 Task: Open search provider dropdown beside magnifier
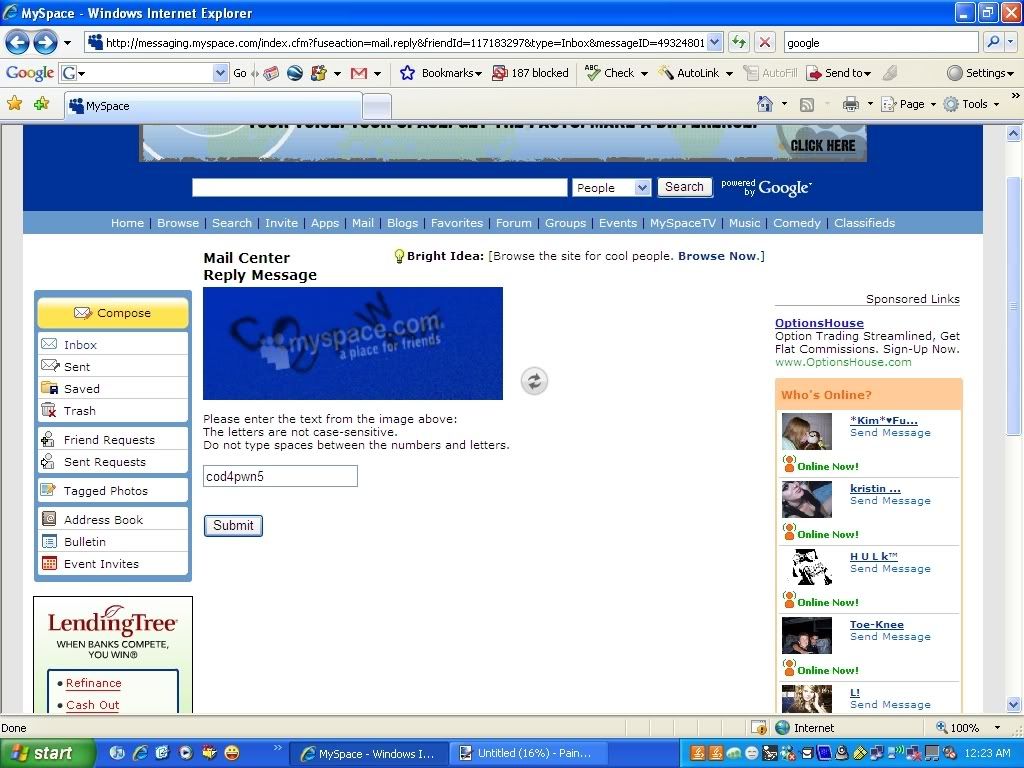pos(1010,43)
